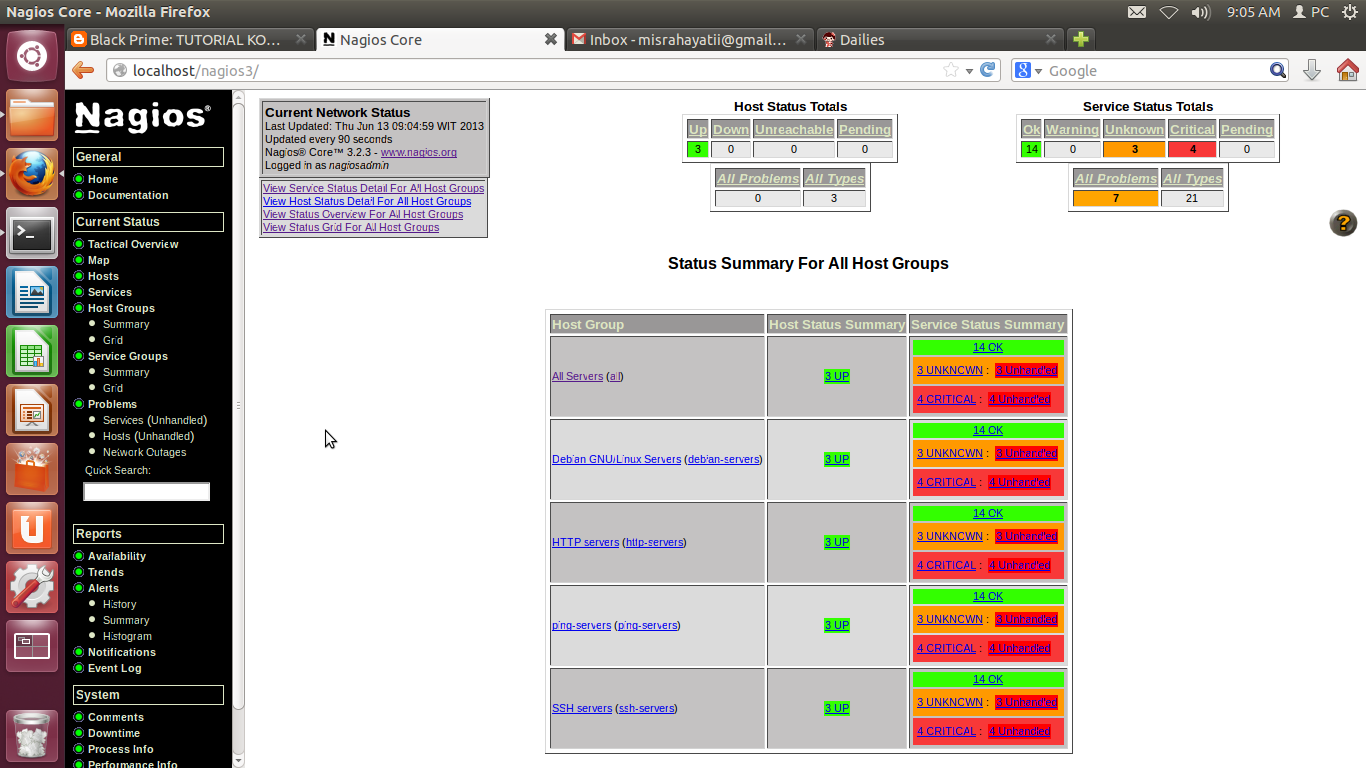This screenshot has width=1366, height=768.
Task: Open the mail indicator in top panel
Action: point(1137,12)
